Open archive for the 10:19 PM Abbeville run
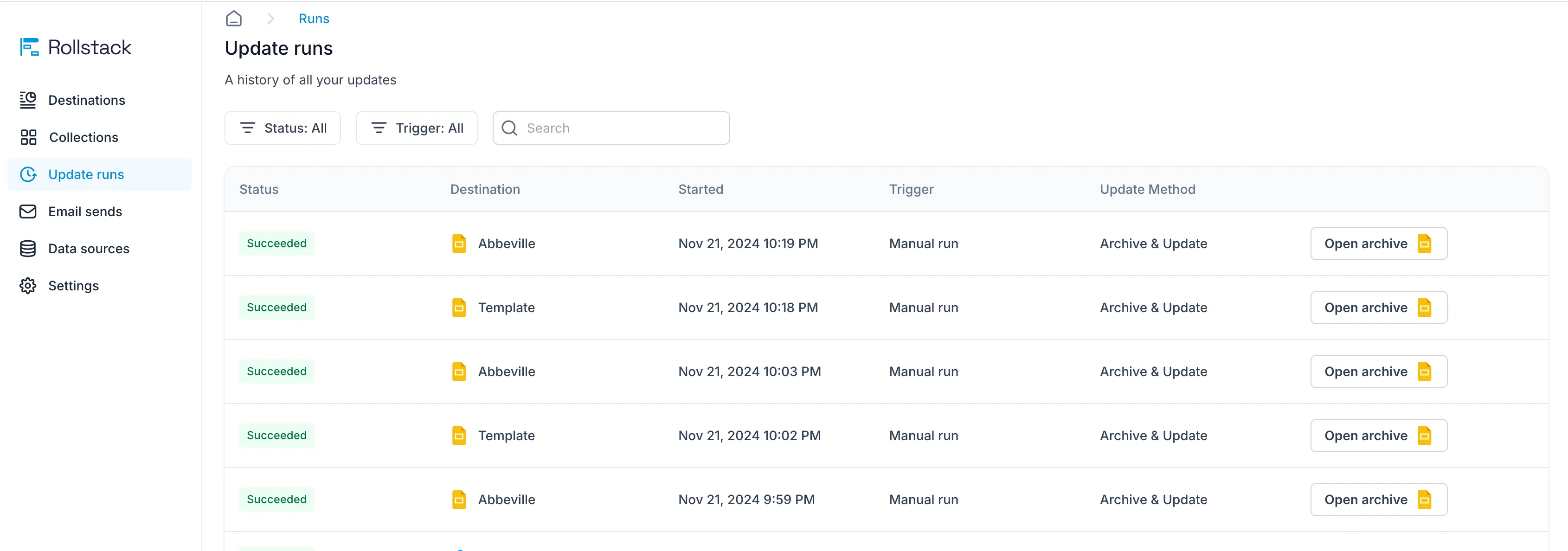The width and height of the screenshot is (1568, 551). pos(1378,244)
